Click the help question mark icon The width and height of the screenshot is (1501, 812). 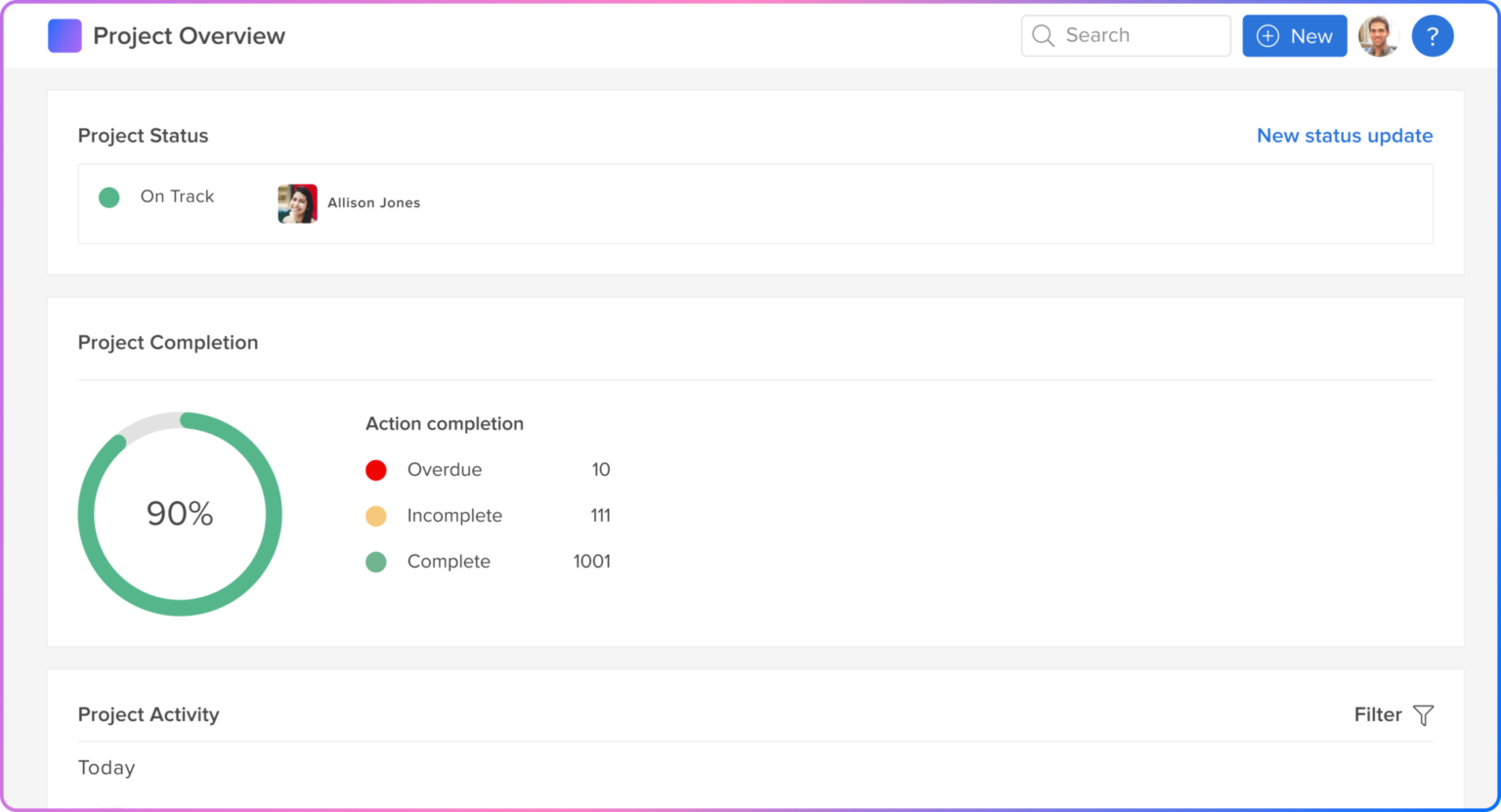pos(1433,35)
